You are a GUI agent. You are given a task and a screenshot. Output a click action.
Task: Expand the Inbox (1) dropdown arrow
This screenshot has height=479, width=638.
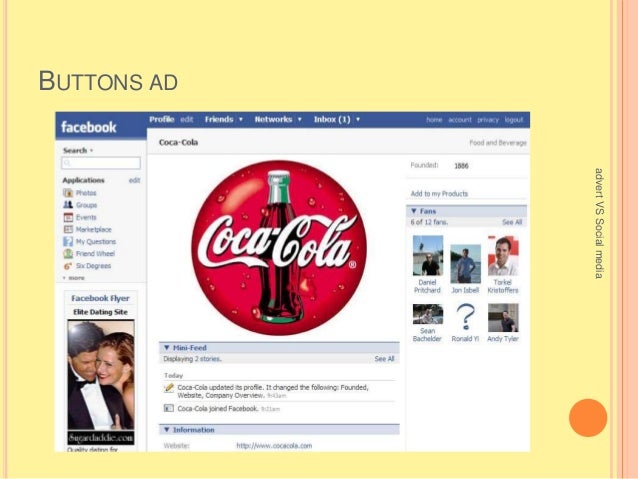pyautogui.click(x=358, y=119)
